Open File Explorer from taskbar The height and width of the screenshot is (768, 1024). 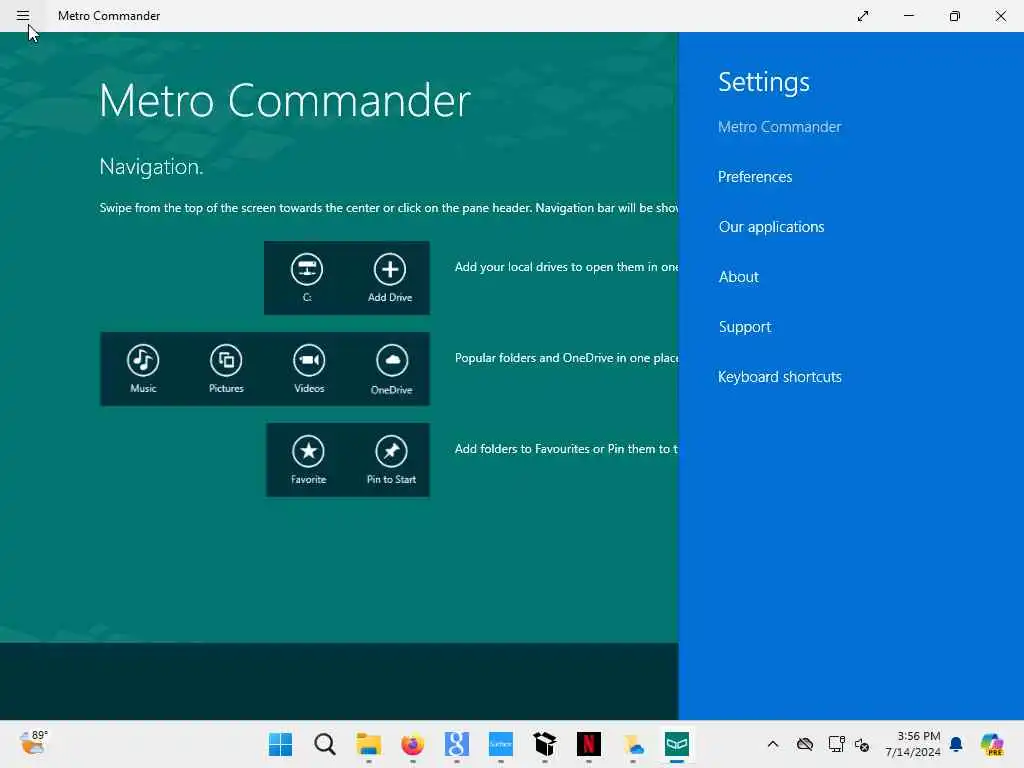click(x=368, y=744)
